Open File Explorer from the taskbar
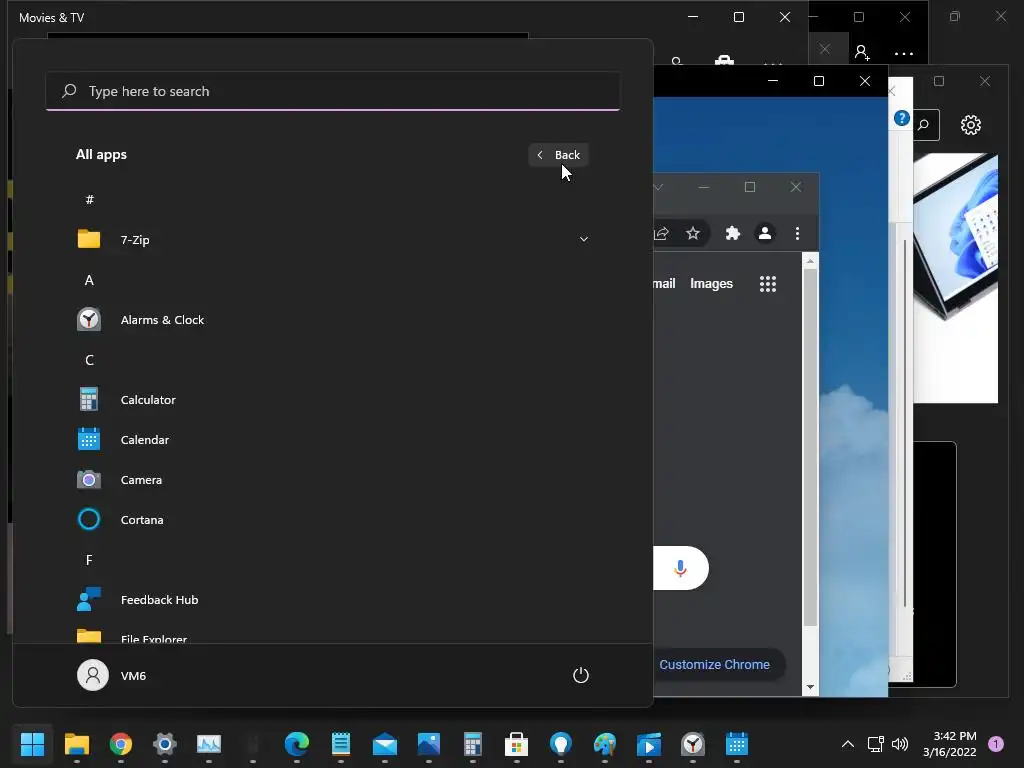The image size is (1024, 768). pos(77,744)
